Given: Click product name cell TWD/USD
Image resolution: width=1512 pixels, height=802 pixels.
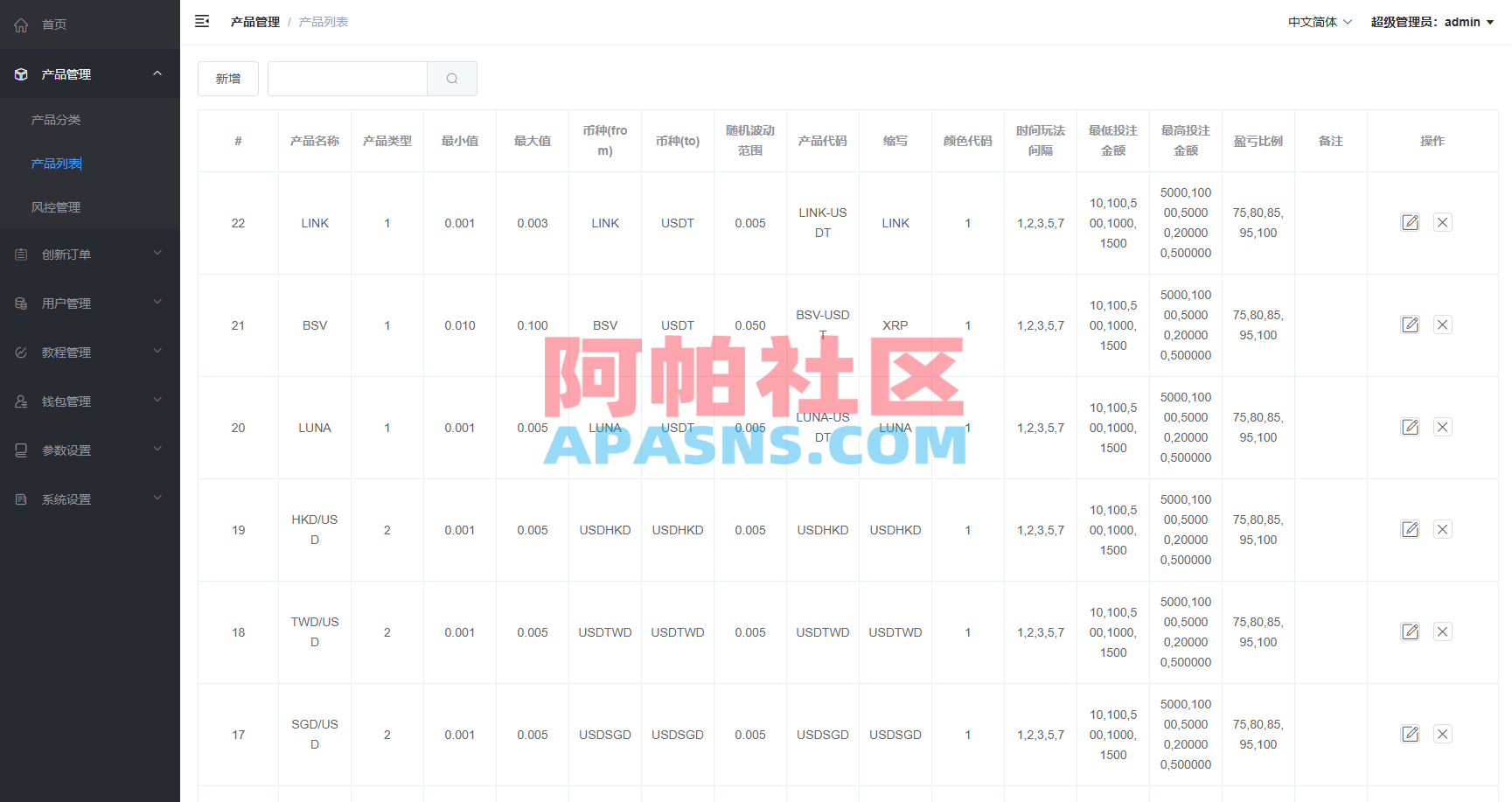Looking at the screenshot, I should click(315, 632).
